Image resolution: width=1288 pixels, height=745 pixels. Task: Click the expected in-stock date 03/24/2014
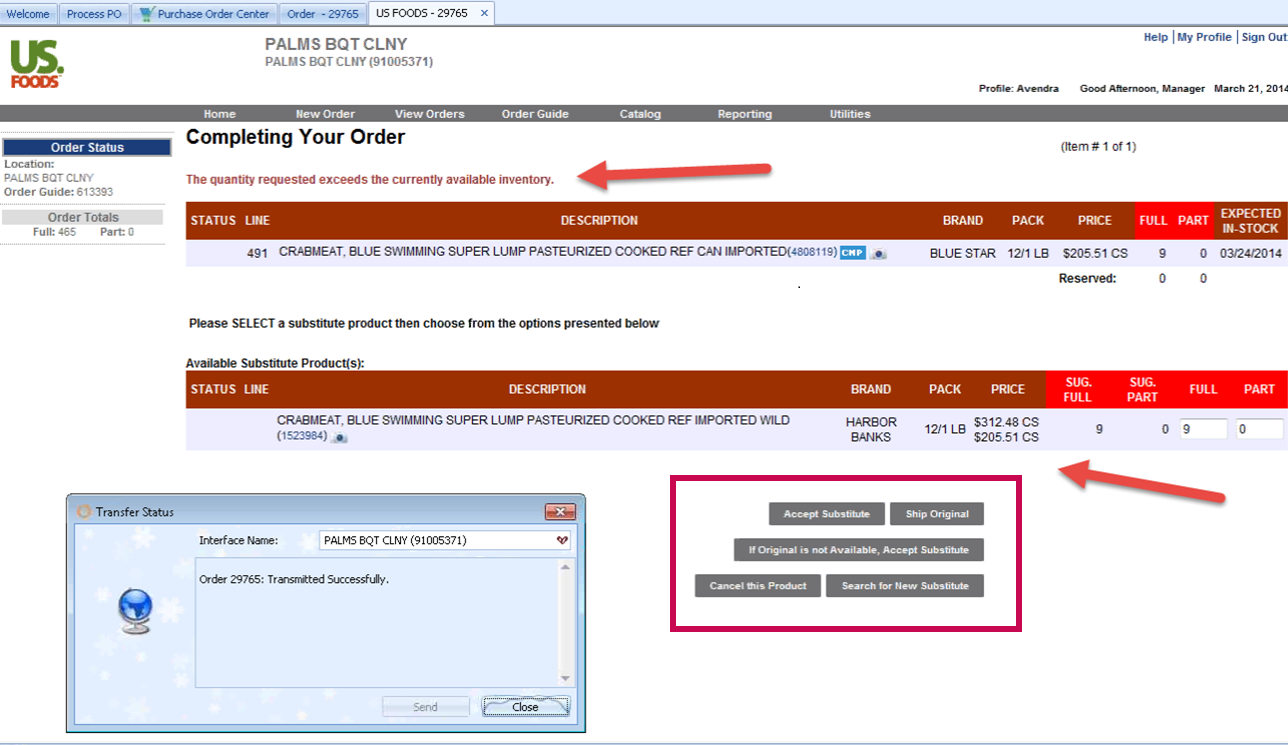click(1251, 253)
